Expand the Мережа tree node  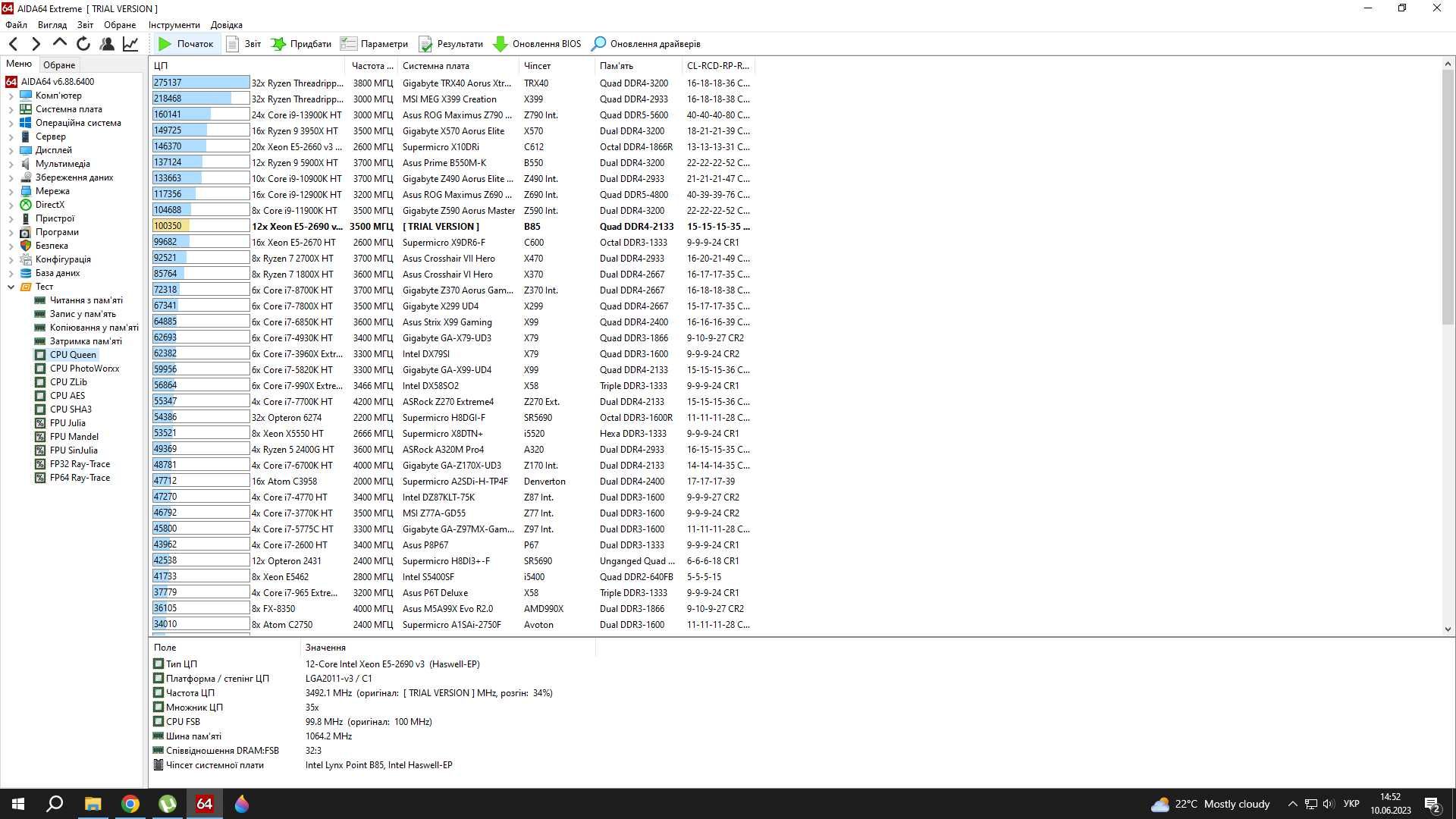click(x=11, y=191)
